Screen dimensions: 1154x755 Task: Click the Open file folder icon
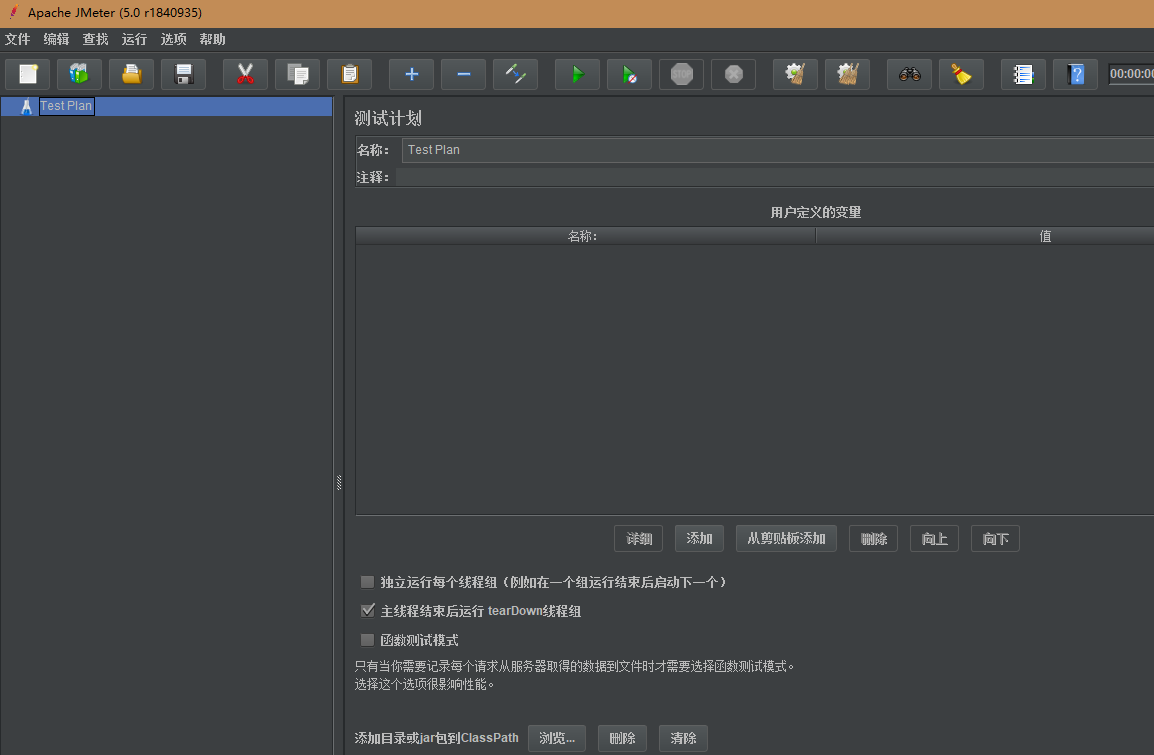click(x=132, y=74)
